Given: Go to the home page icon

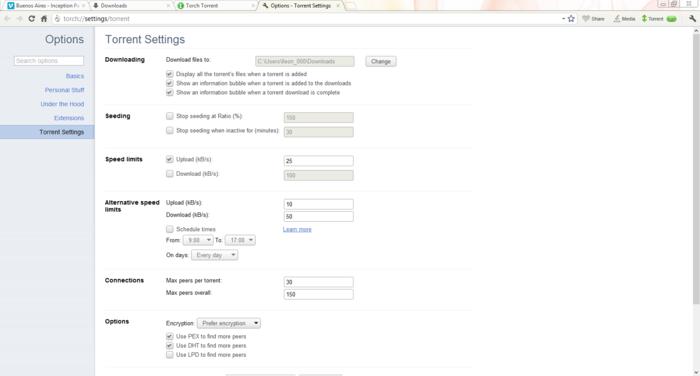Looking at the screenshot, I should 44,19.
